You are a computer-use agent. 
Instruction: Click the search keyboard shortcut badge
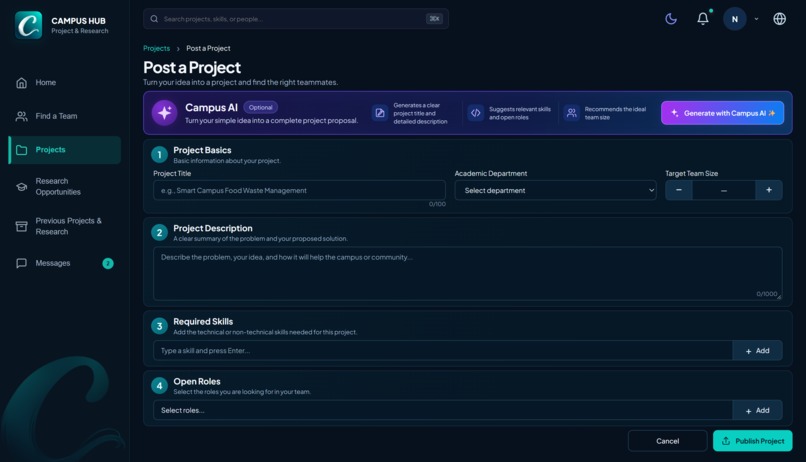[434, 19]
